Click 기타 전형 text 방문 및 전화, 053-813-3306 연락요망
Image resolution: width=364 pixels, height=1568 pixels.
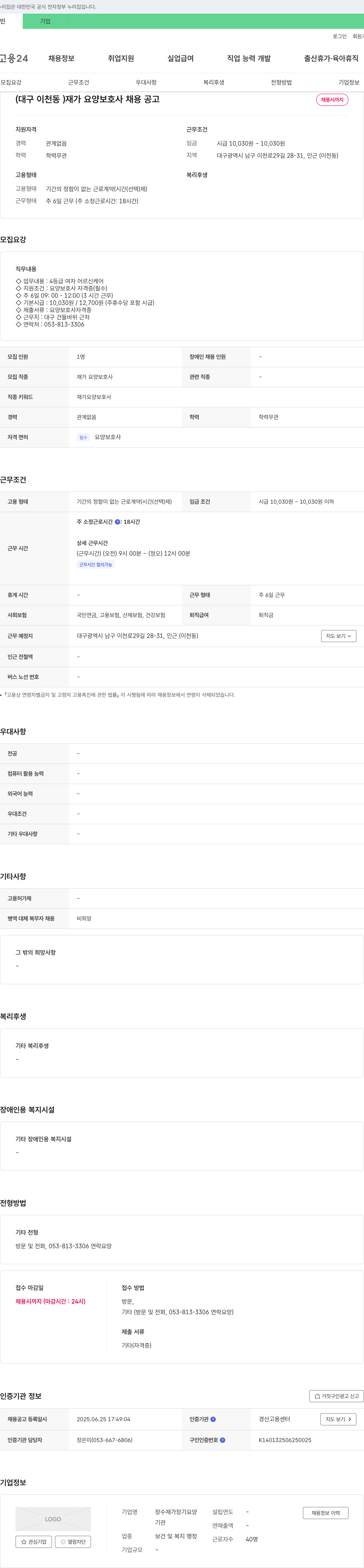(x=64, y=1246)
